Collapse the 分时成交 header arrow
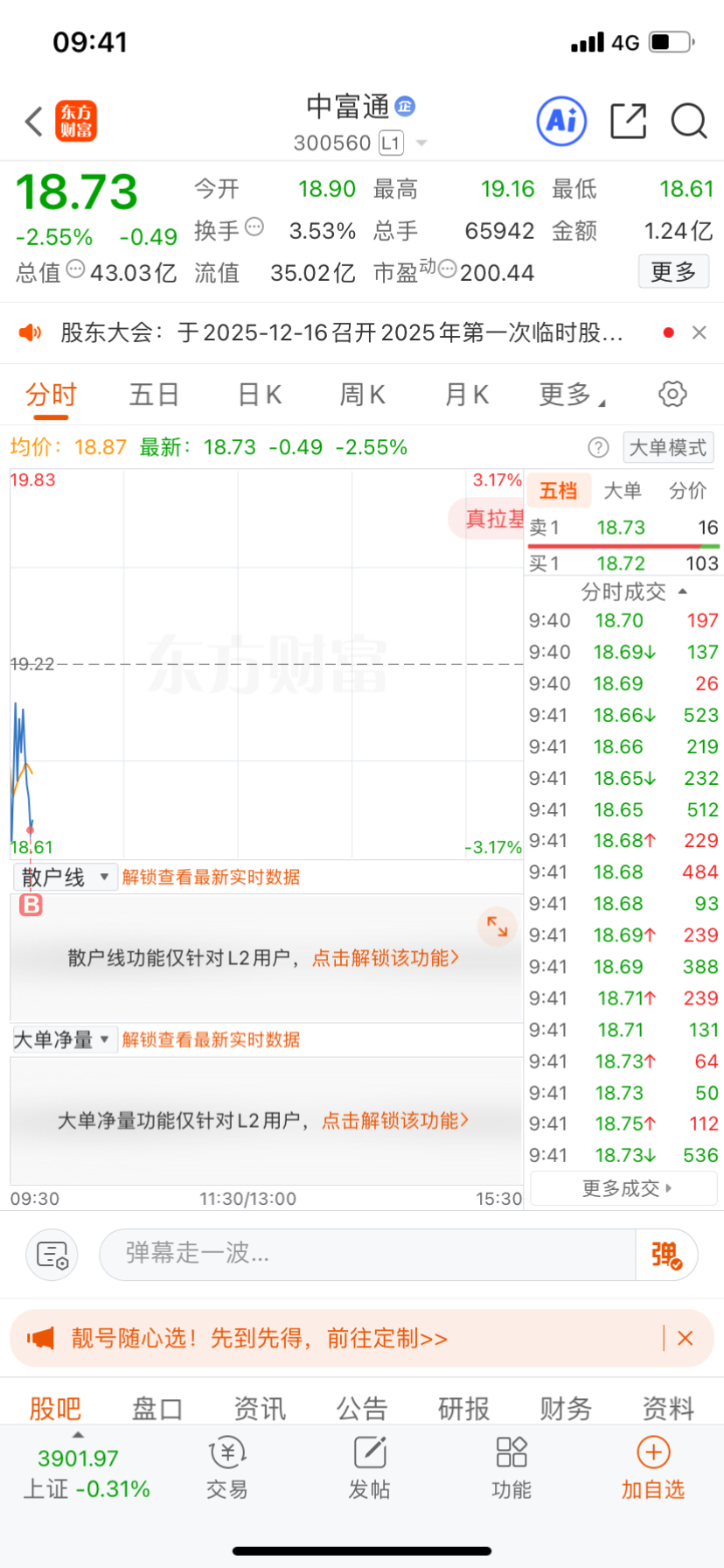724x1568 pixels. 682,592
